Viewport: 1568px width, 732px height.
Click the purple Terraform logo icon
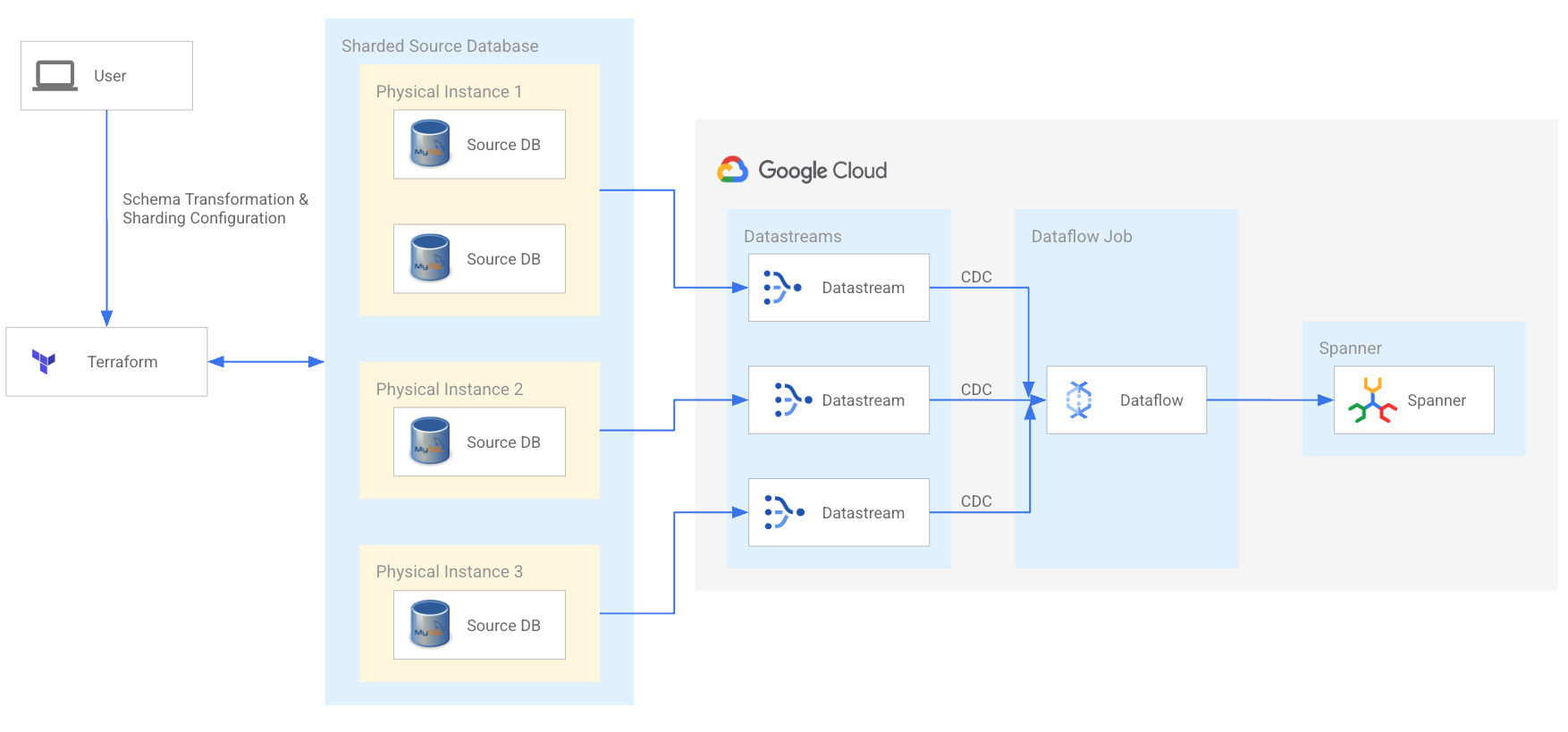[x=44, y=361]
